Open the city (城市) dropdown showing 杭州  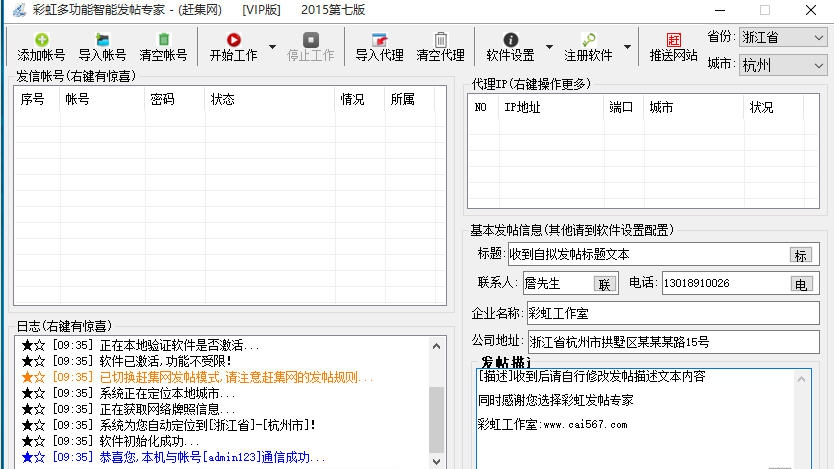click(783, 65)
